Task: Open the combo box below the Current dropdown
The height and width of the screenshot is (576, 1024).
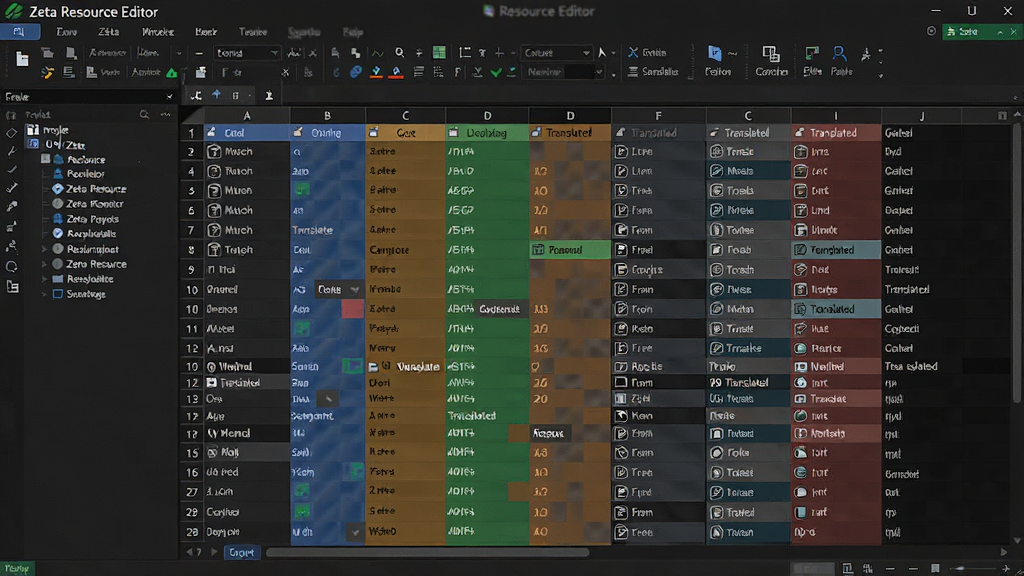Action: [564, 72]
